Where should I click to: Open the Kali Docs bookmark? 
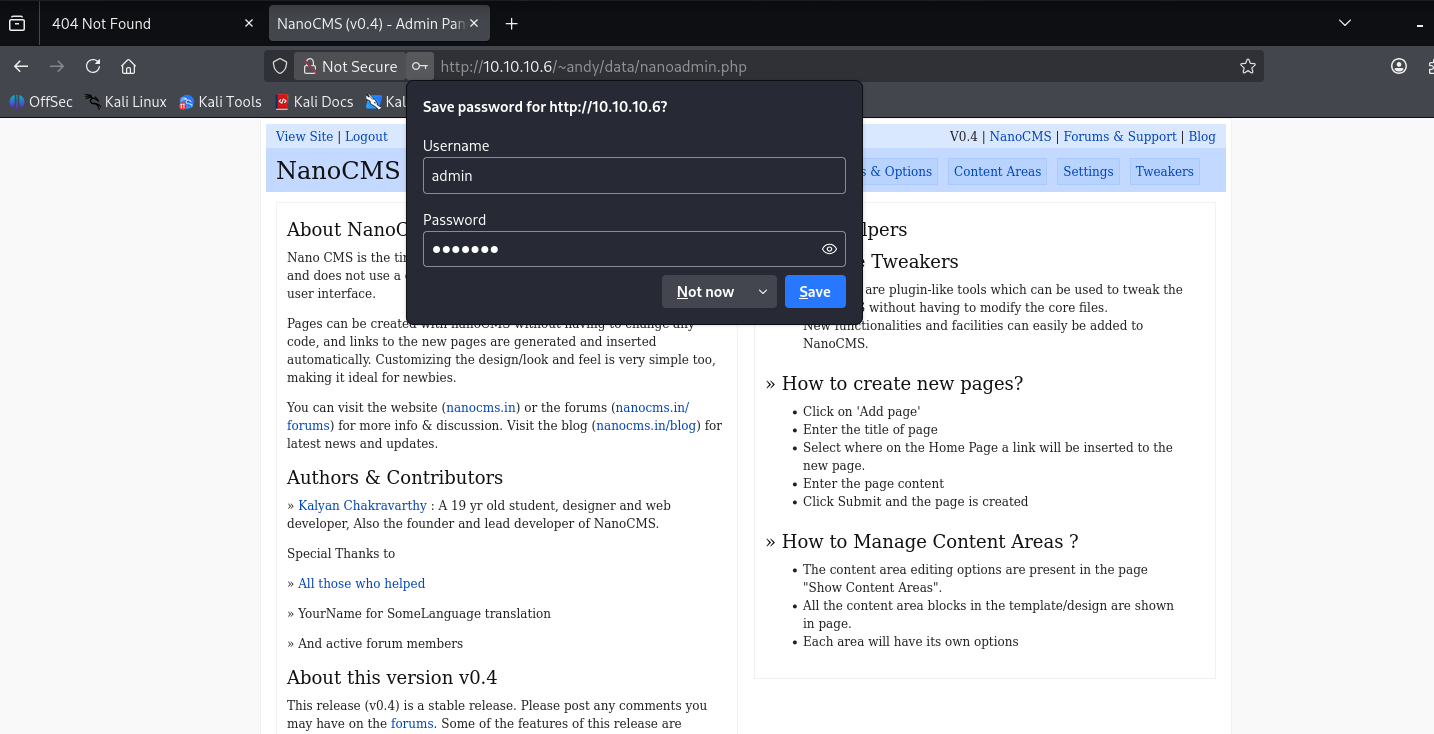click(x=314, y=101)
